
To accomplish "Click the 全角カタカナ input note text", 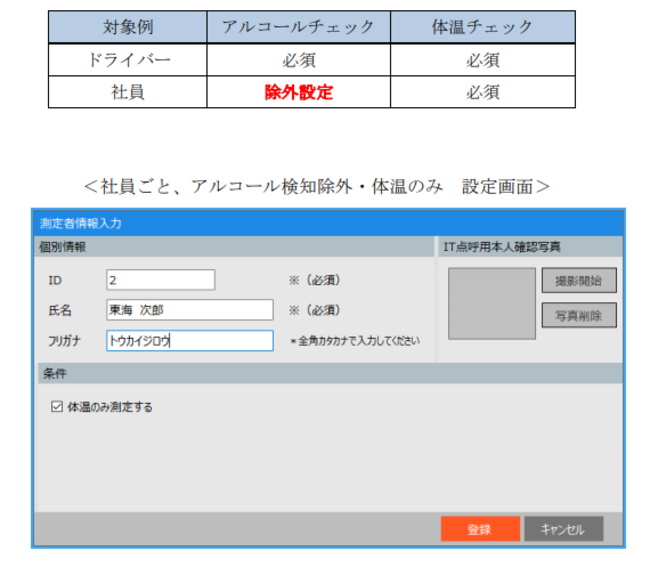I will (x=354, y=341).
